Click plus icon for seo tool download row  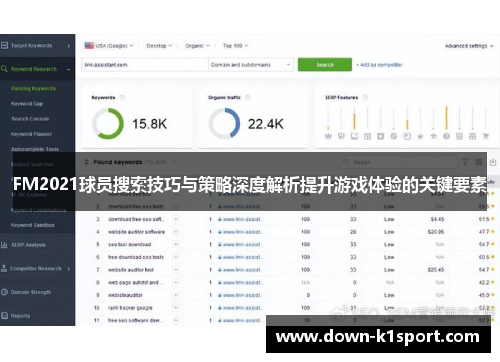pyautogui.click(x=176, y=244)
